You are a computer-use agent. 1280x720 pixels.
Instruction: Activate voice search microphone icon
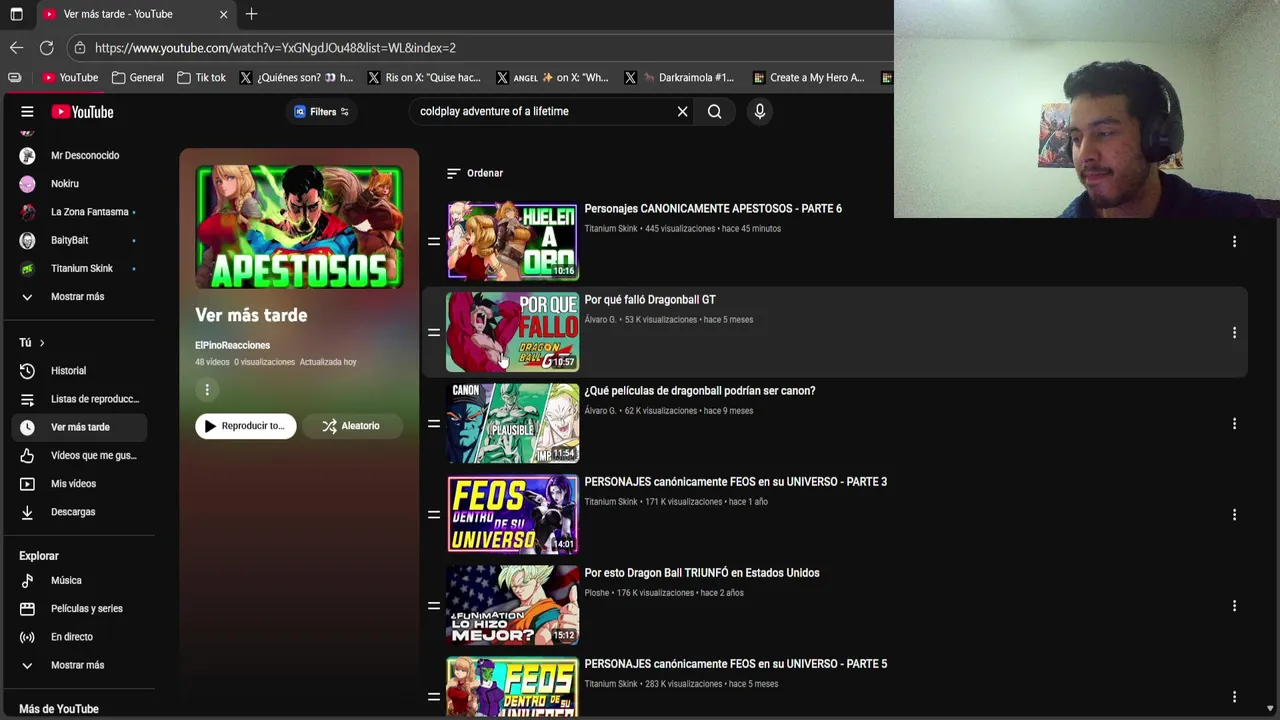(760, 112)
